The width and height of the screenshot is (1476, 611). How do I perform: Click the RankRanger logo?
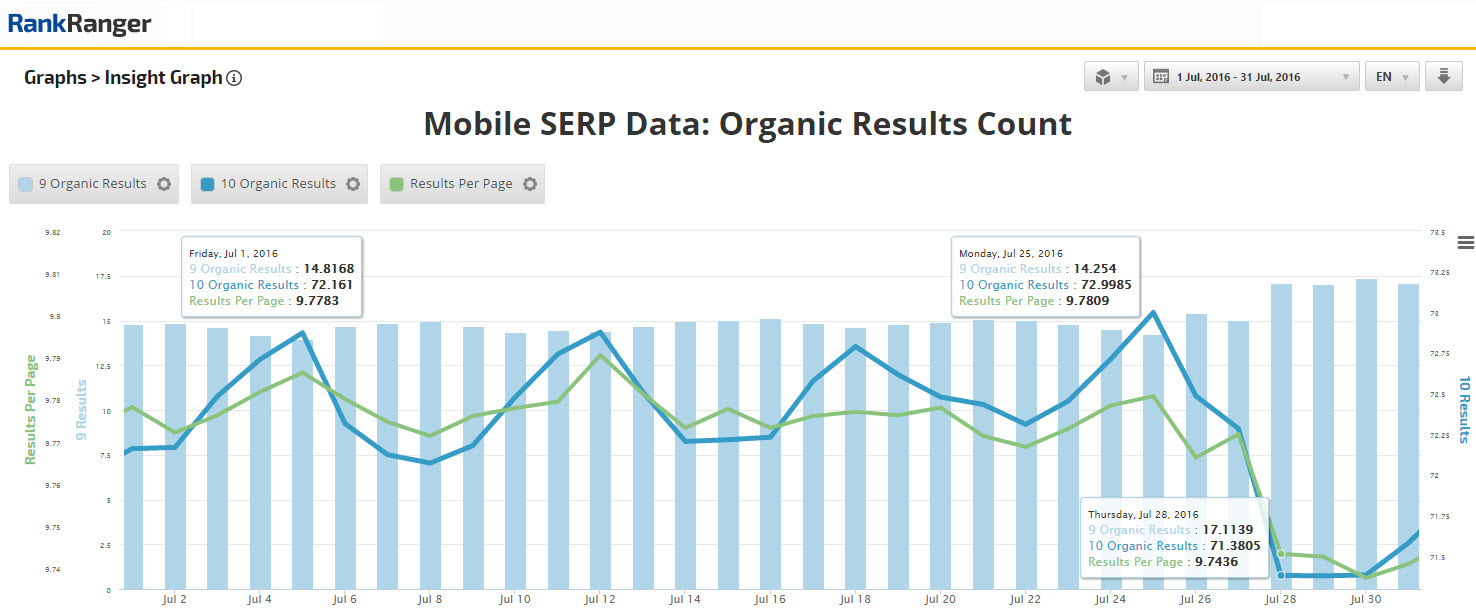click(x=80, y=23)
